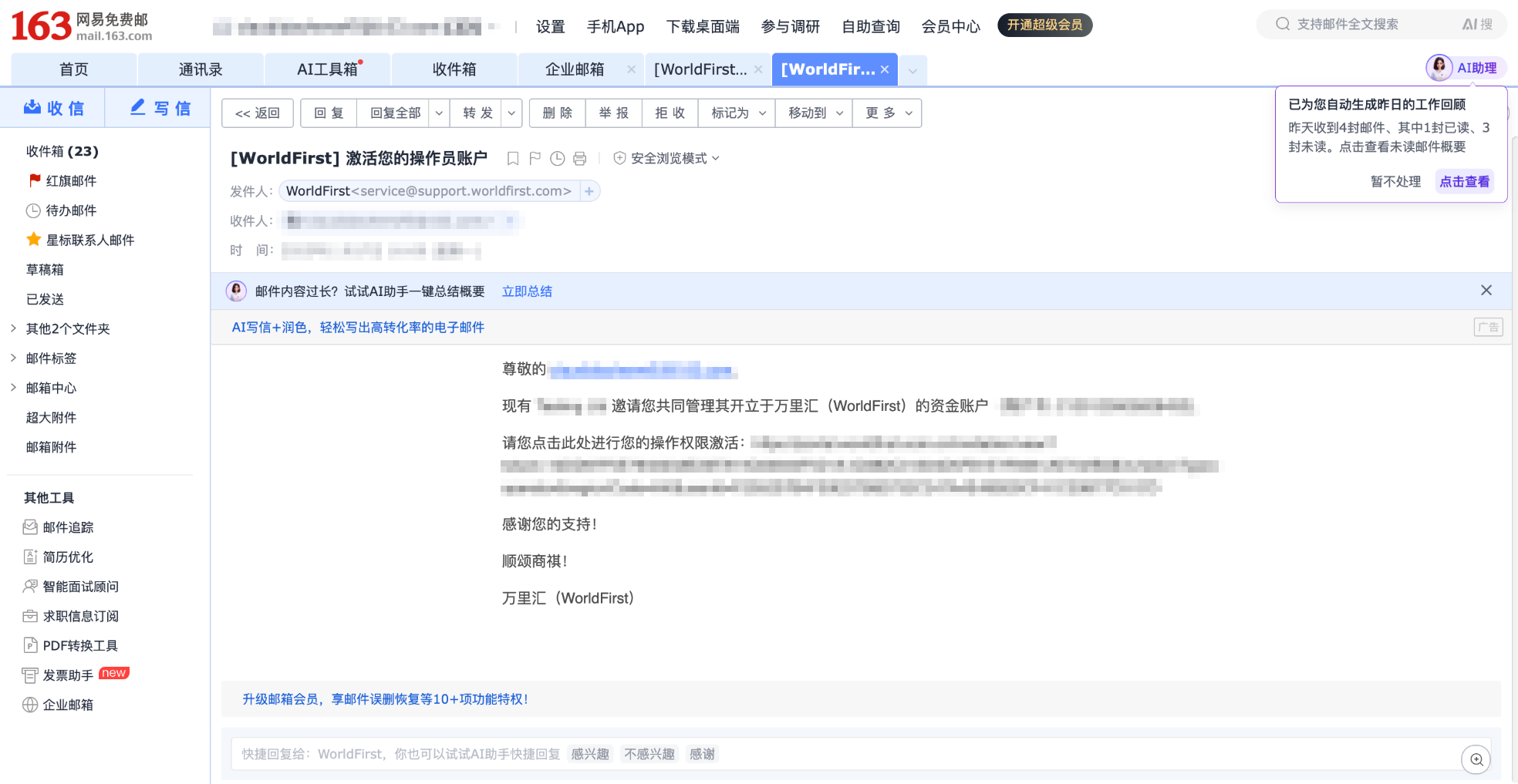Click 点击查看 in the work review popup
Image resolution: width=1518 pixels, height=784 pixels.
click(x=1465, y=181)
